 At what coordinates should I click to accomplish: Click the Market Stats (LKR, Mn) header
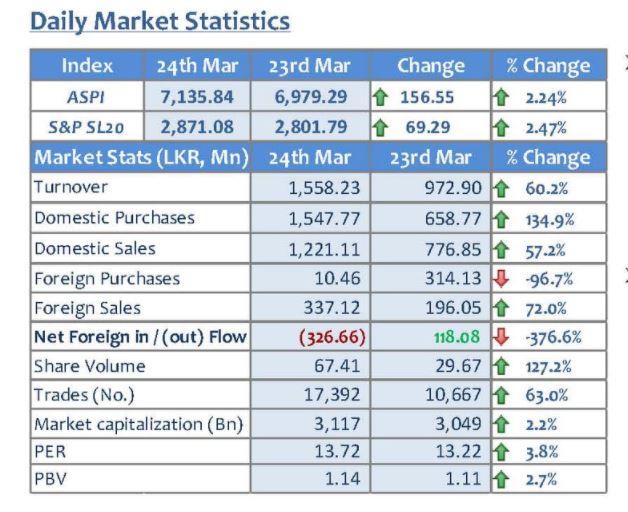(141, 157)
